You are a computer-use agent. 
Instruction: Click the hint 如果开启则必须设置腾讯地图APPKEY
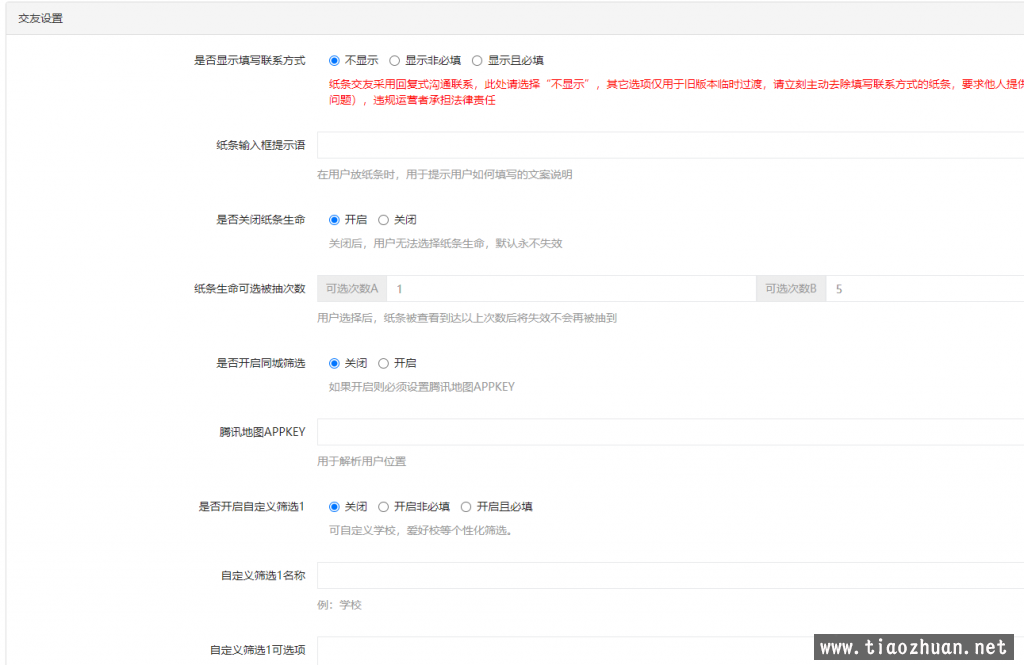[422, 387]
